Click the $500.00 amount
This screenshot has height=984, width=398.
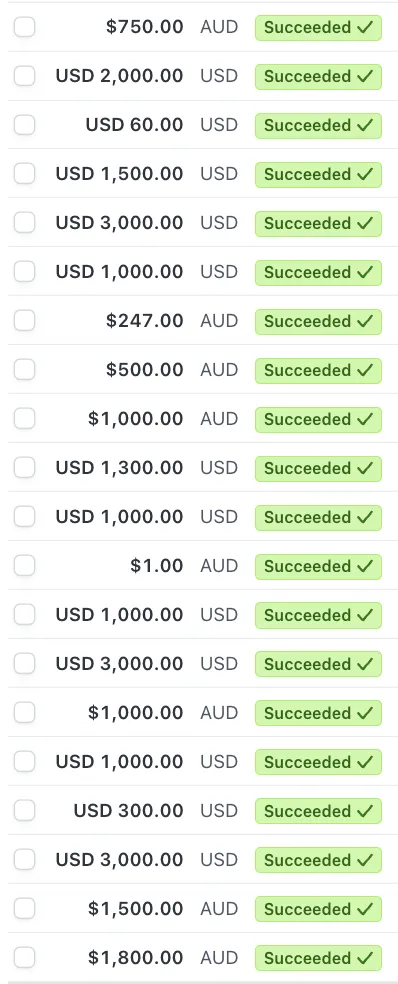(x=144, y=370)
